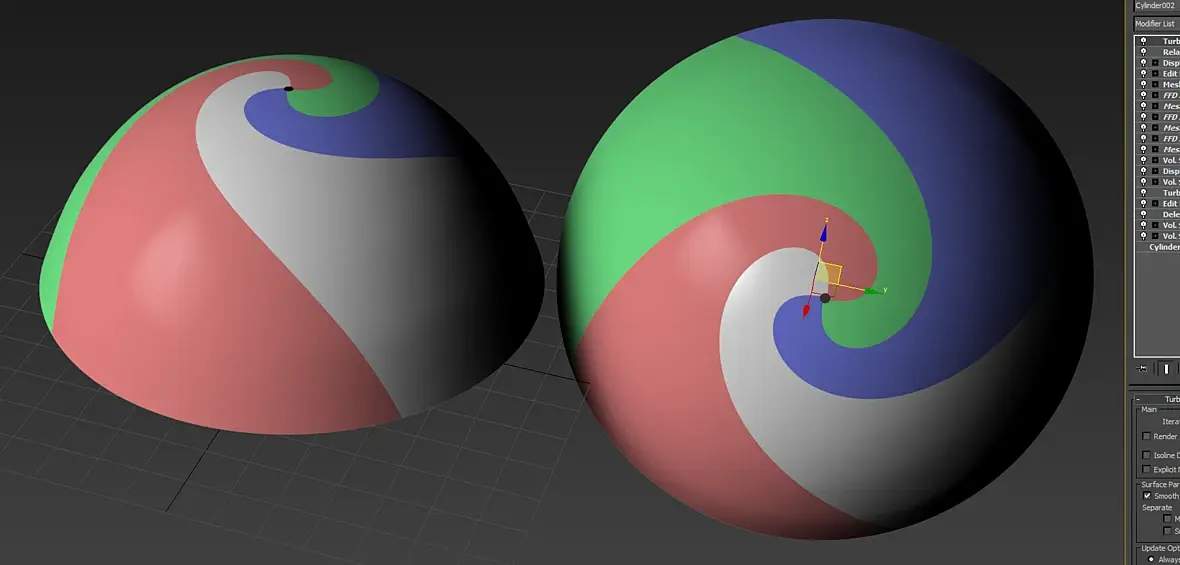Click the Pin Stack icon below modifier stack
Screen dimensions: 1180x565
pyautogui.click(x=1142, y=369)
